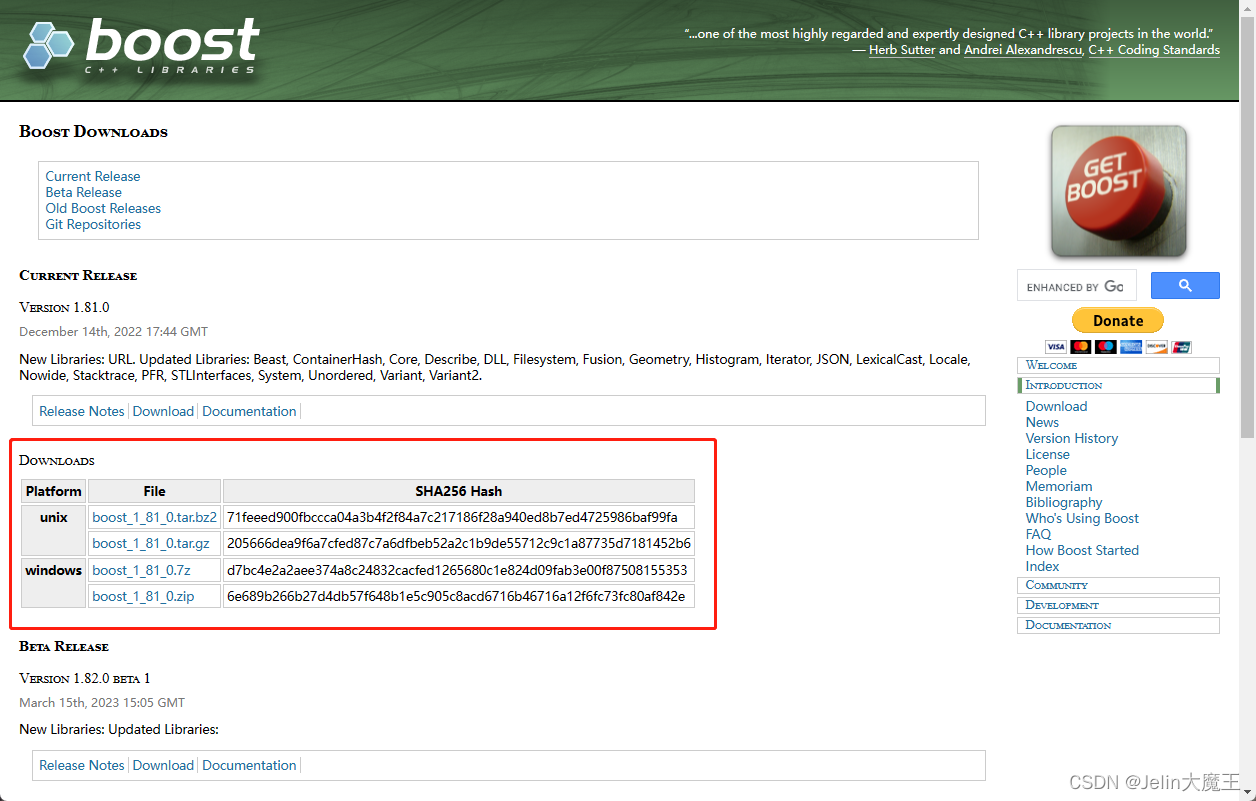Expand the Community sidebar section

(1118, 585)
